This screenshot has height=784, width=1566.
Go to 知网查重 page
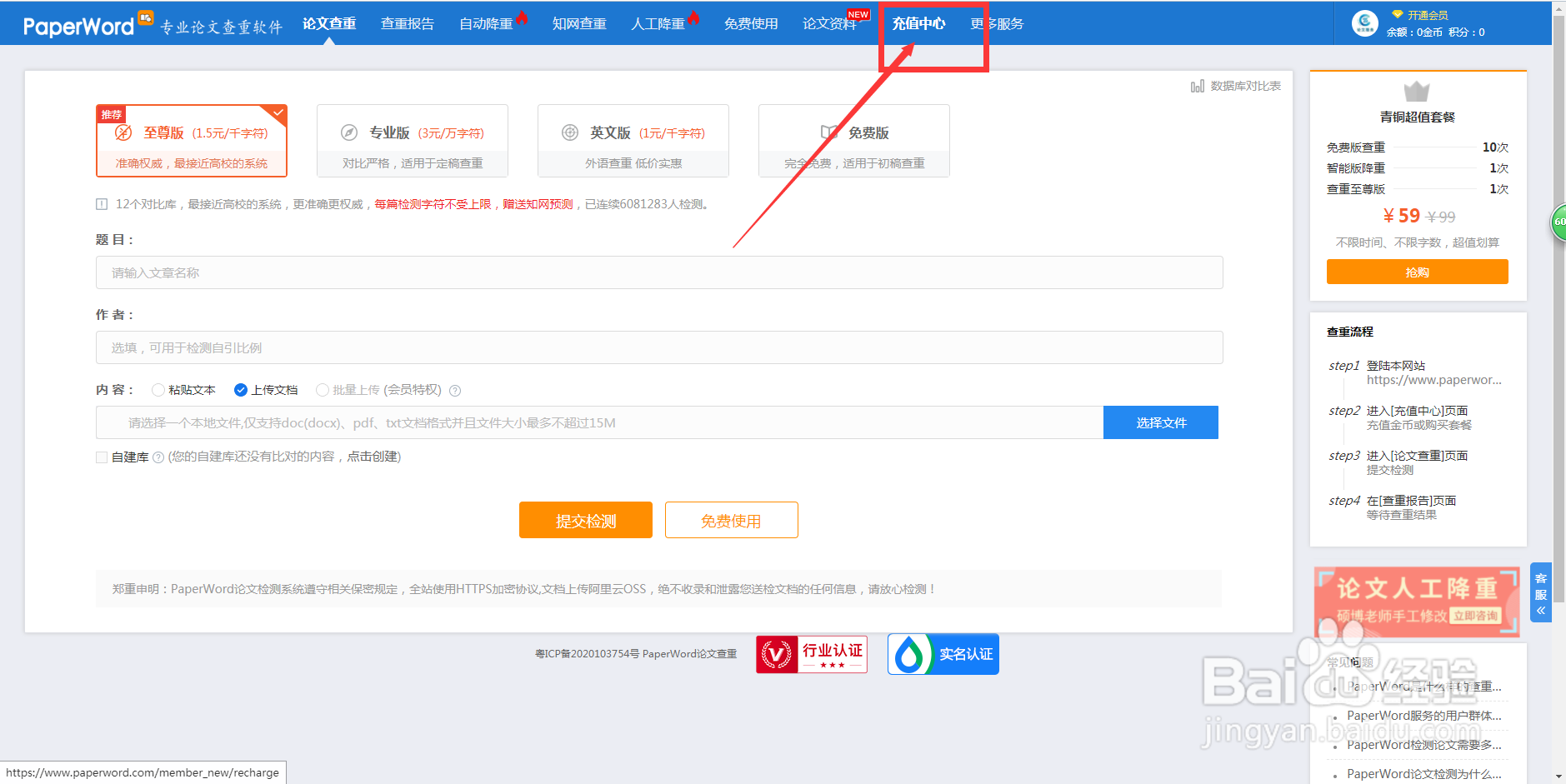579,23
